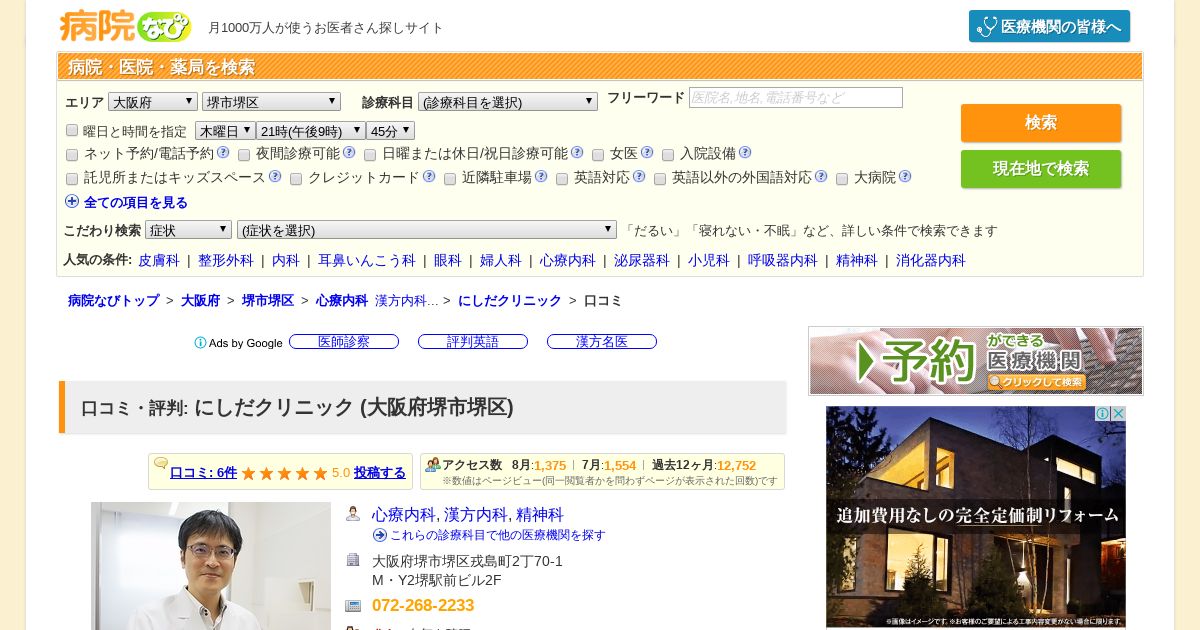Open the 堺市堺区 area dropdown
This screenshot has width=1200, height=630.
pyautogui.click(x=271, y=101)
